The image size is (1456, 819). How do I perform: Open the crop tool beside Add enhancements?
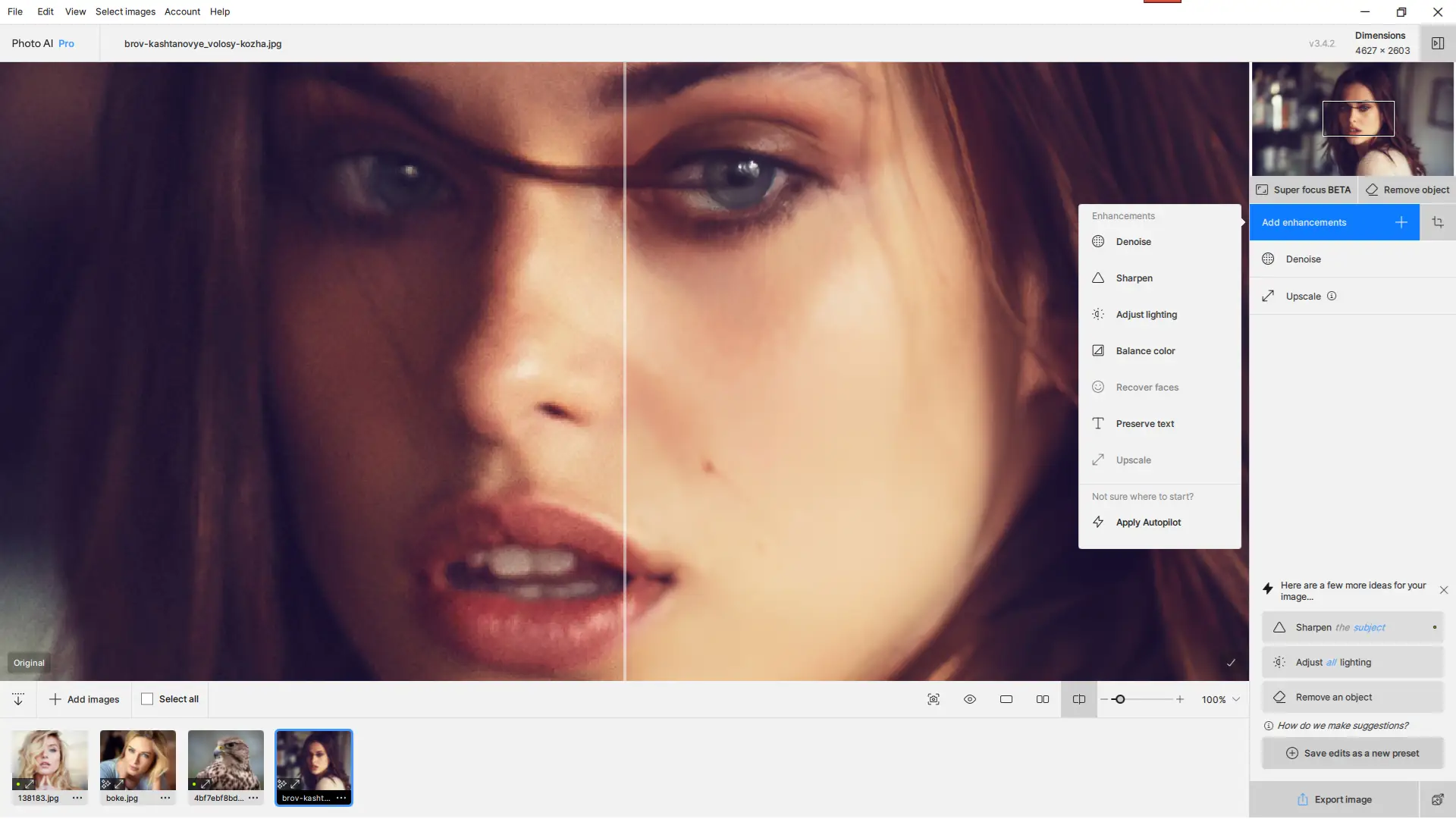point(1438,221)
